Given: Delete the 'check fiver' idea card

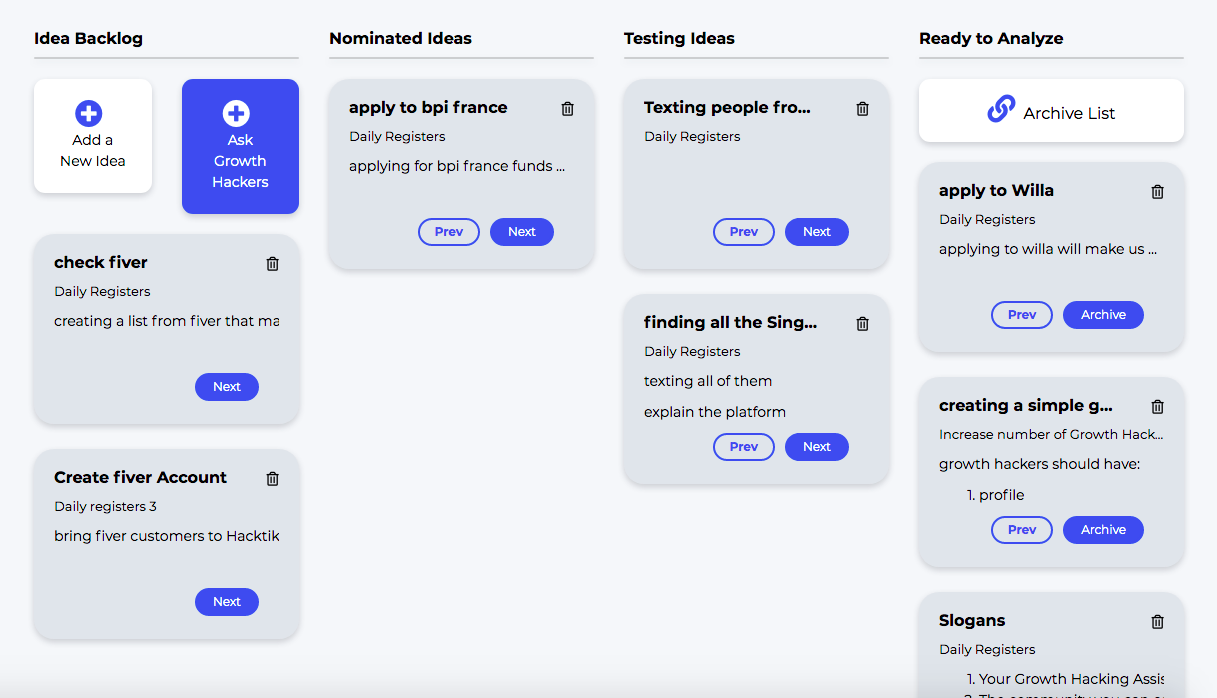Looking at the screenshot, I should pyautogui.click(x=273, y=264).
